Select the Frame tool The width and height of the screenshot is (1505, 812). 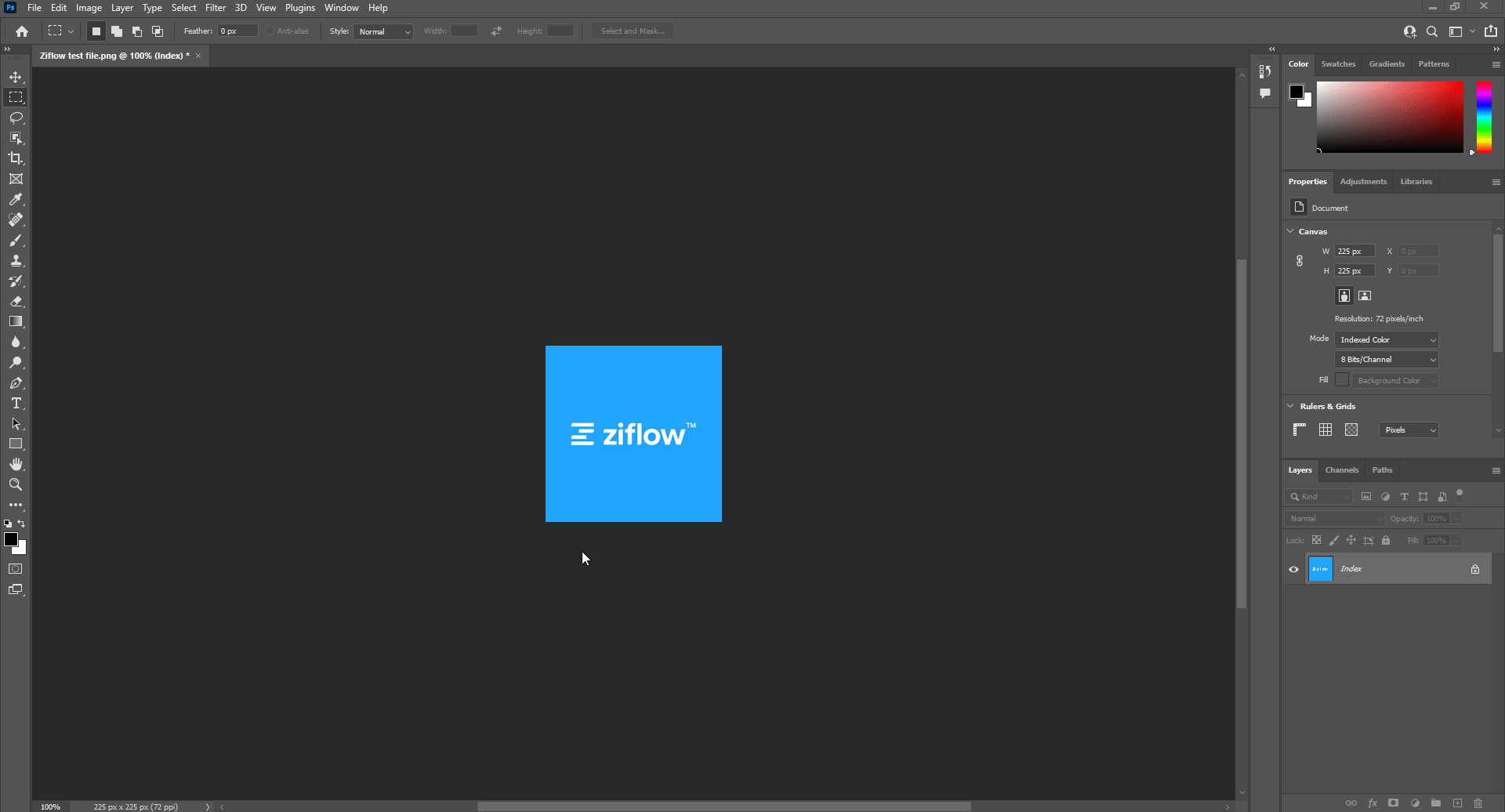click(16, 179)
